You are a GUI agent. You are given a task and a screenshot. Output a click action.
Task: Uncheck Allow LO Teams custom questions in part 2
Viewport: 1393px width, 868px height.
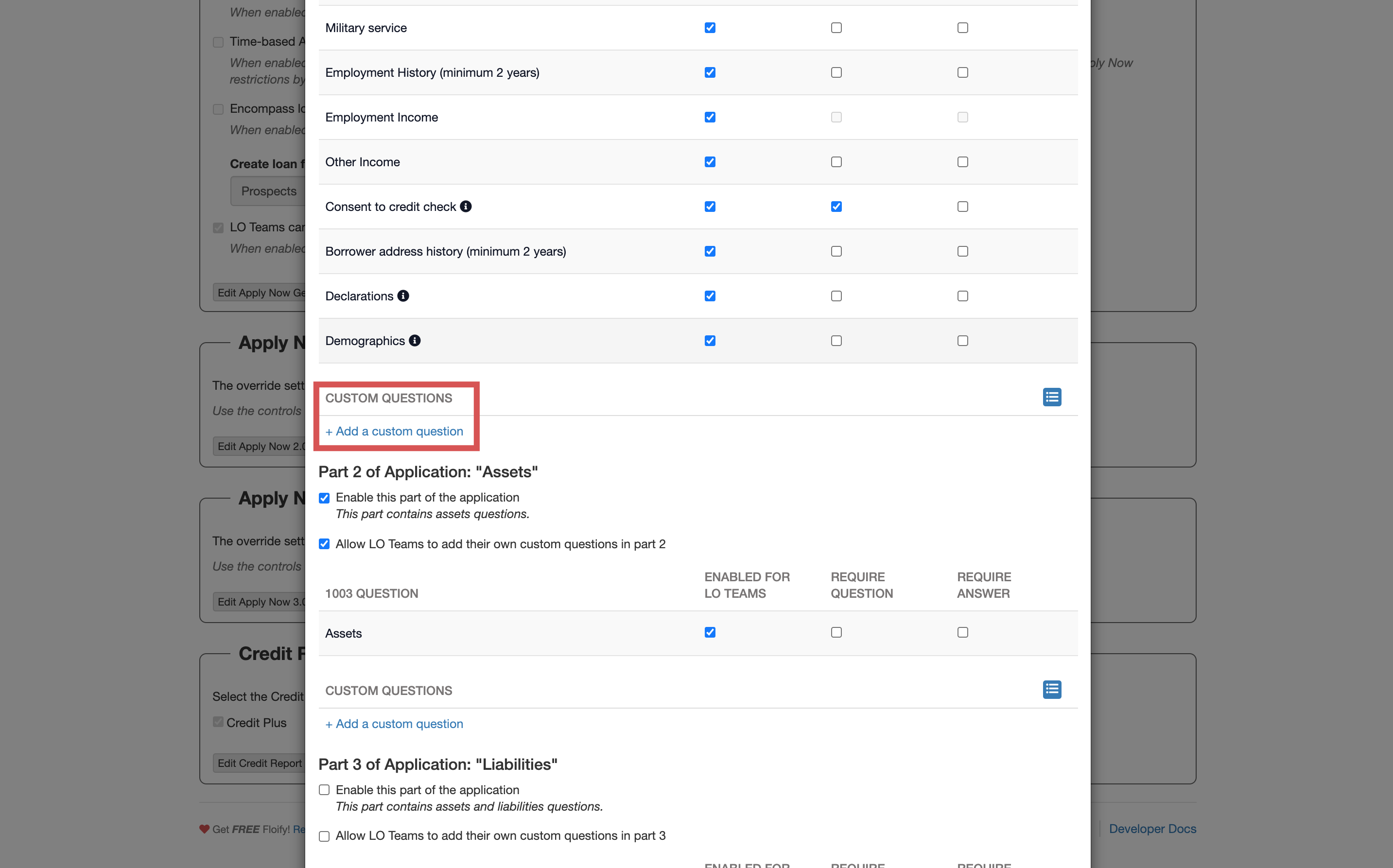(x=324, y=544)
